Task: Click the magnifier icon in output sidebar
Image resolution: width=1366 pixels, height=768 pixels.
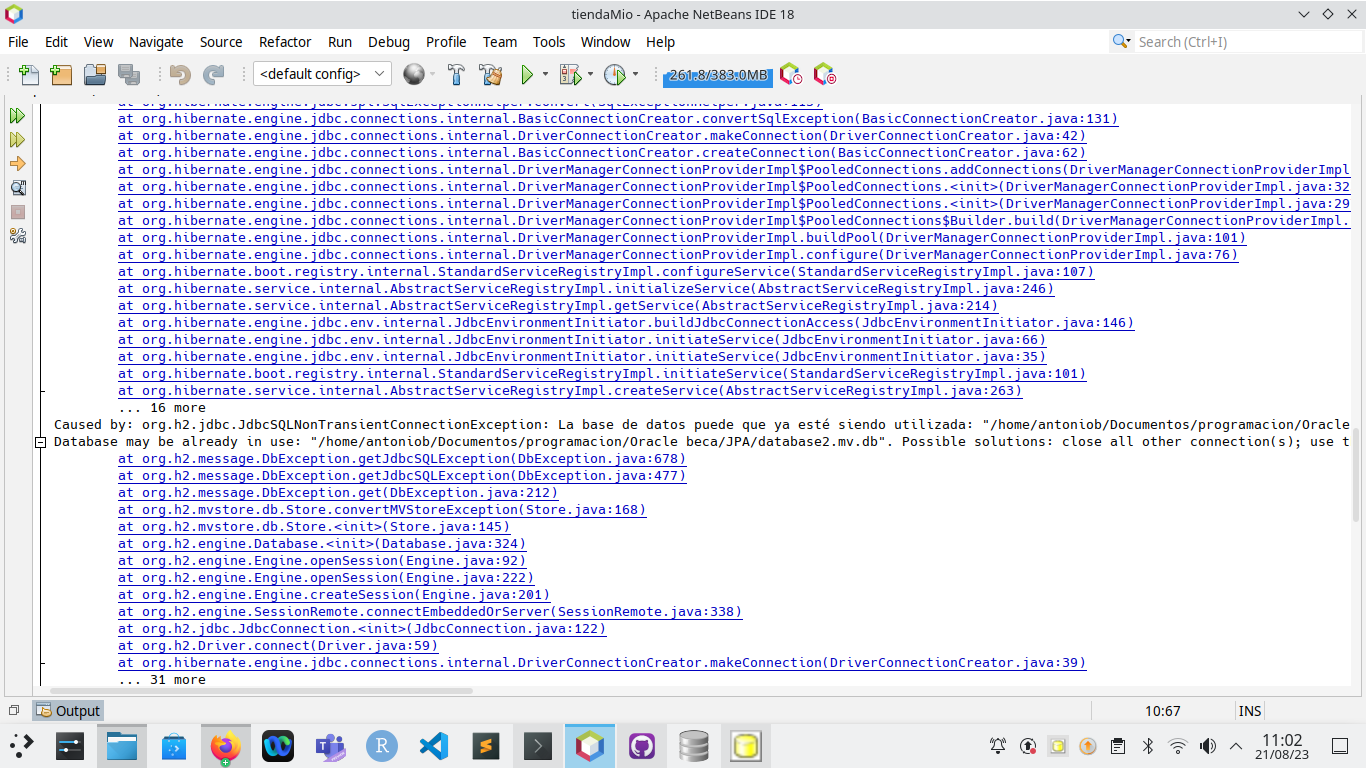Action: [17, 188]
